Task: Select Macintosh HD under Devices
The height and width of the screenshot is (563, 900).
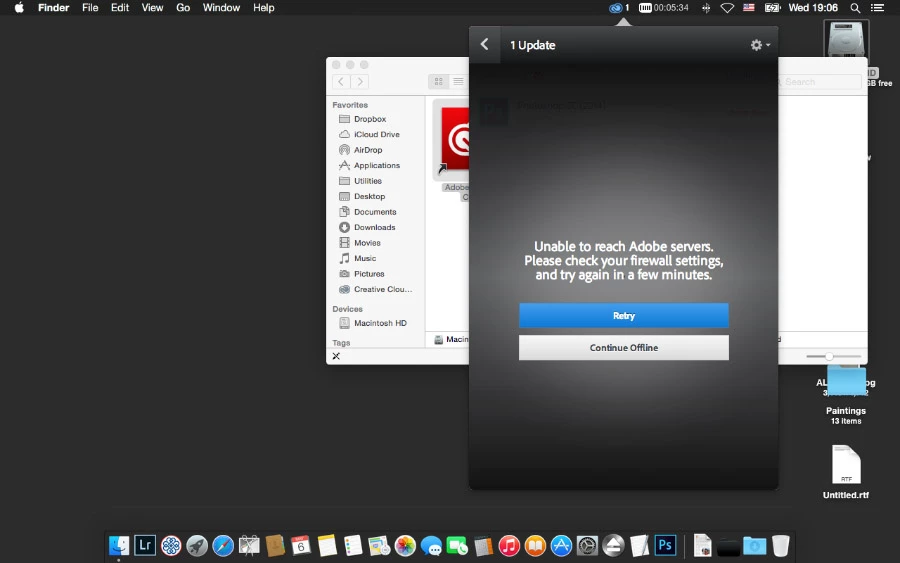Action: (x=380, y=323)
